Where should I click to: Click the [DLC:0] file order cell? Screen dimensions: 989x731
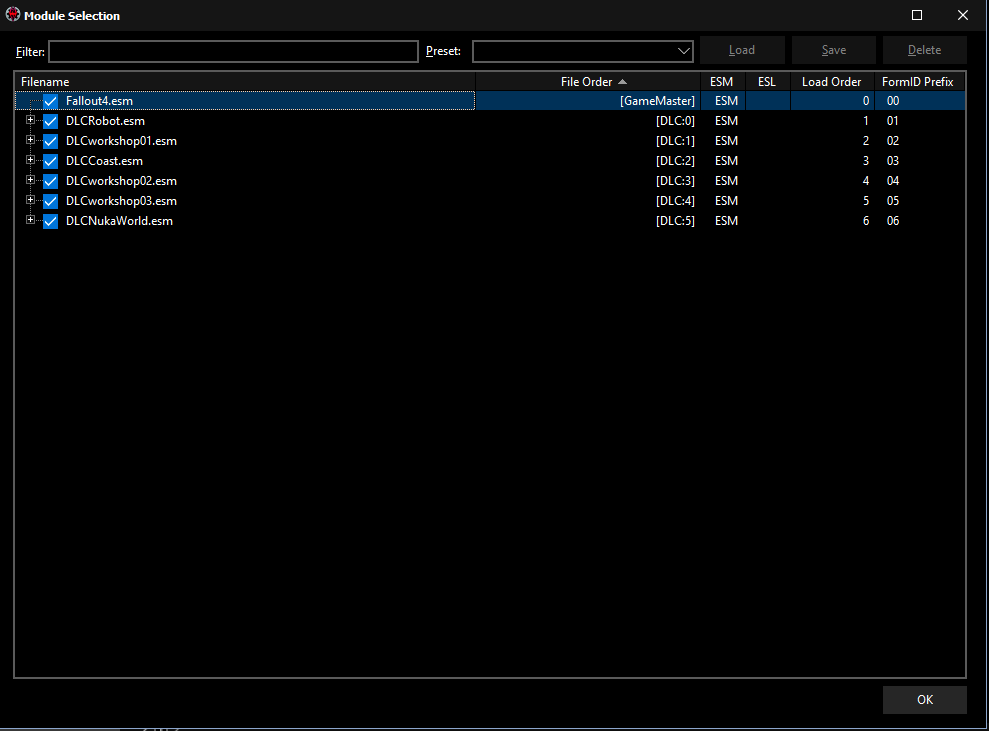click(x=675, y=121)
